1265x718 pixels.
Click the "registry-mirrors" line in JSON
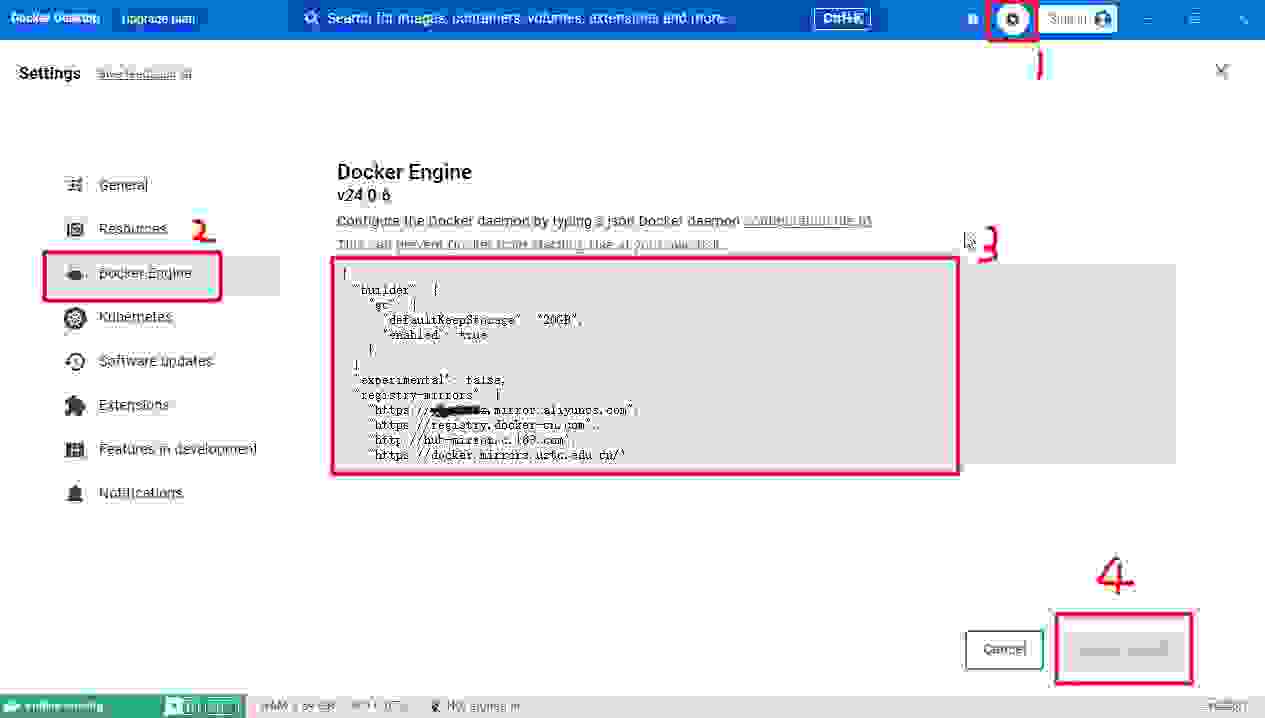pos(430,395)
